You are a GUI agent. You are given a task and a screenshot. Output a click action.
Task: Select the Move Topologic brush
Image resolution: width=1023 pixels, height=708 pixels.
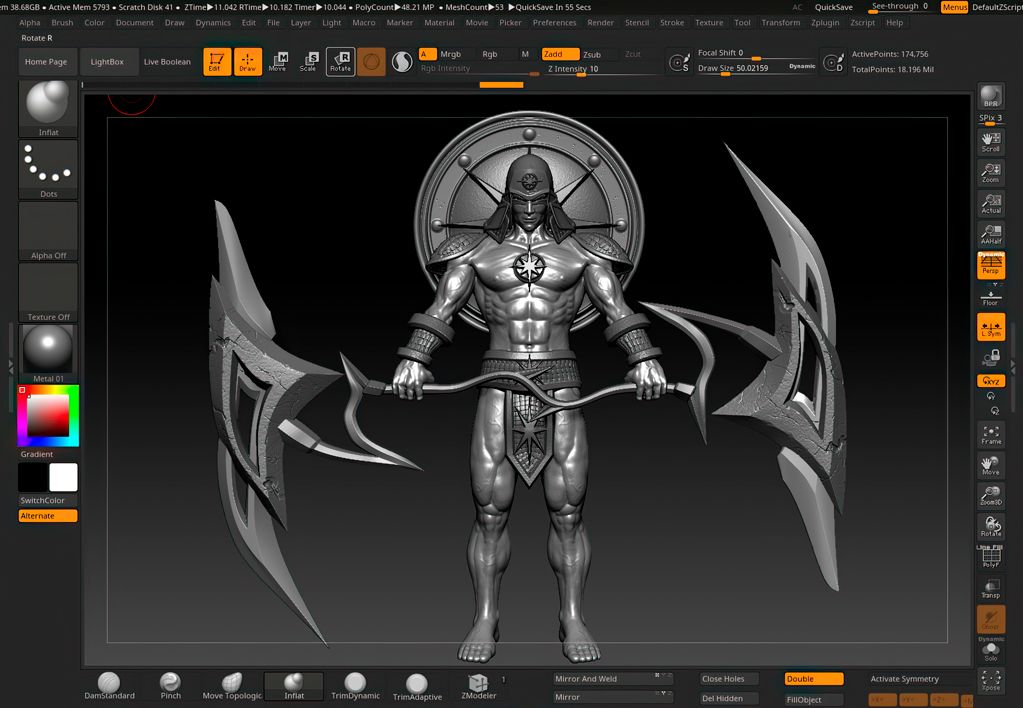click(232, 686)
